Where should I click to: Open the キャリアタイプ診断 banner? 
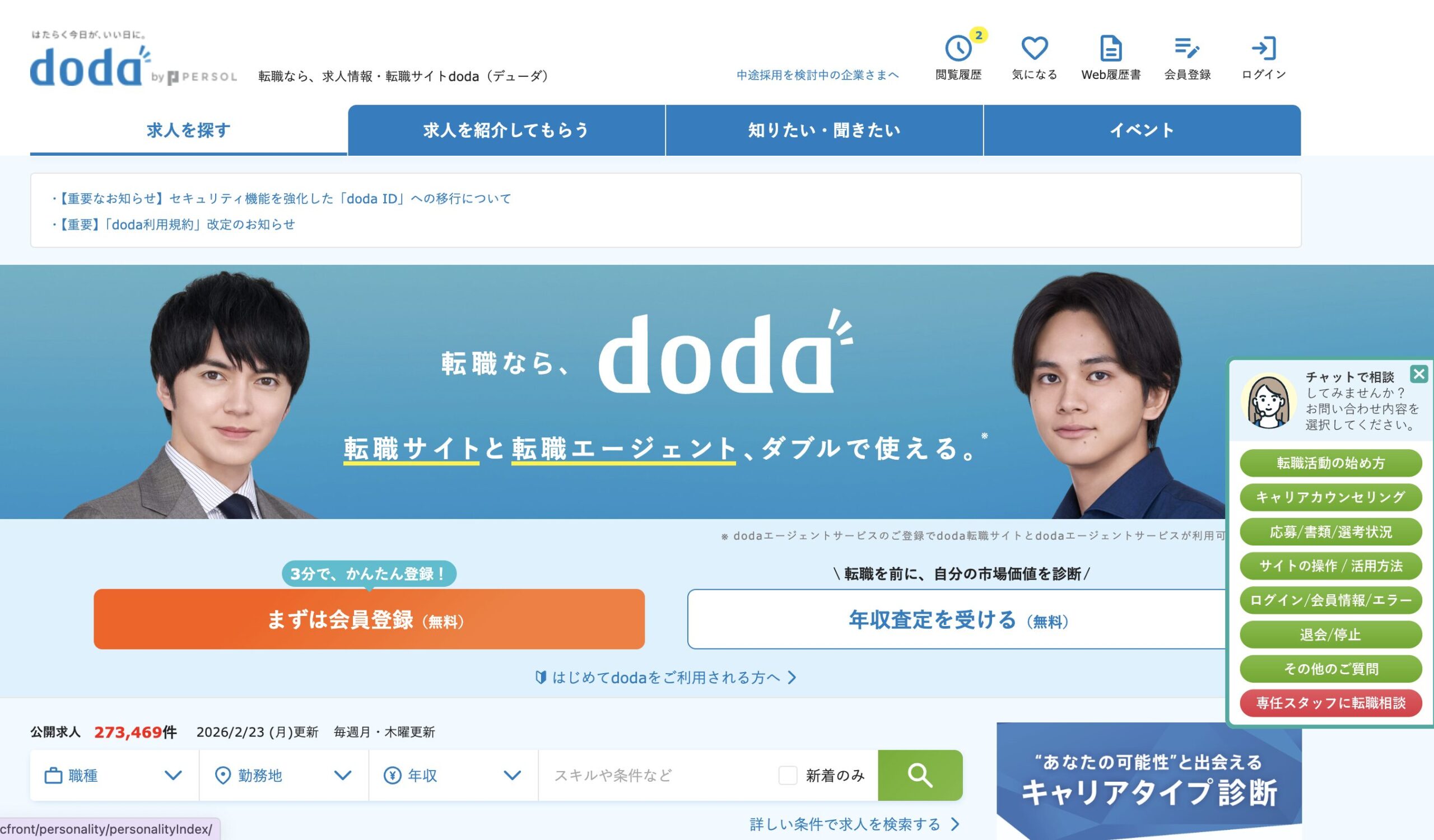coord(1149,780)
